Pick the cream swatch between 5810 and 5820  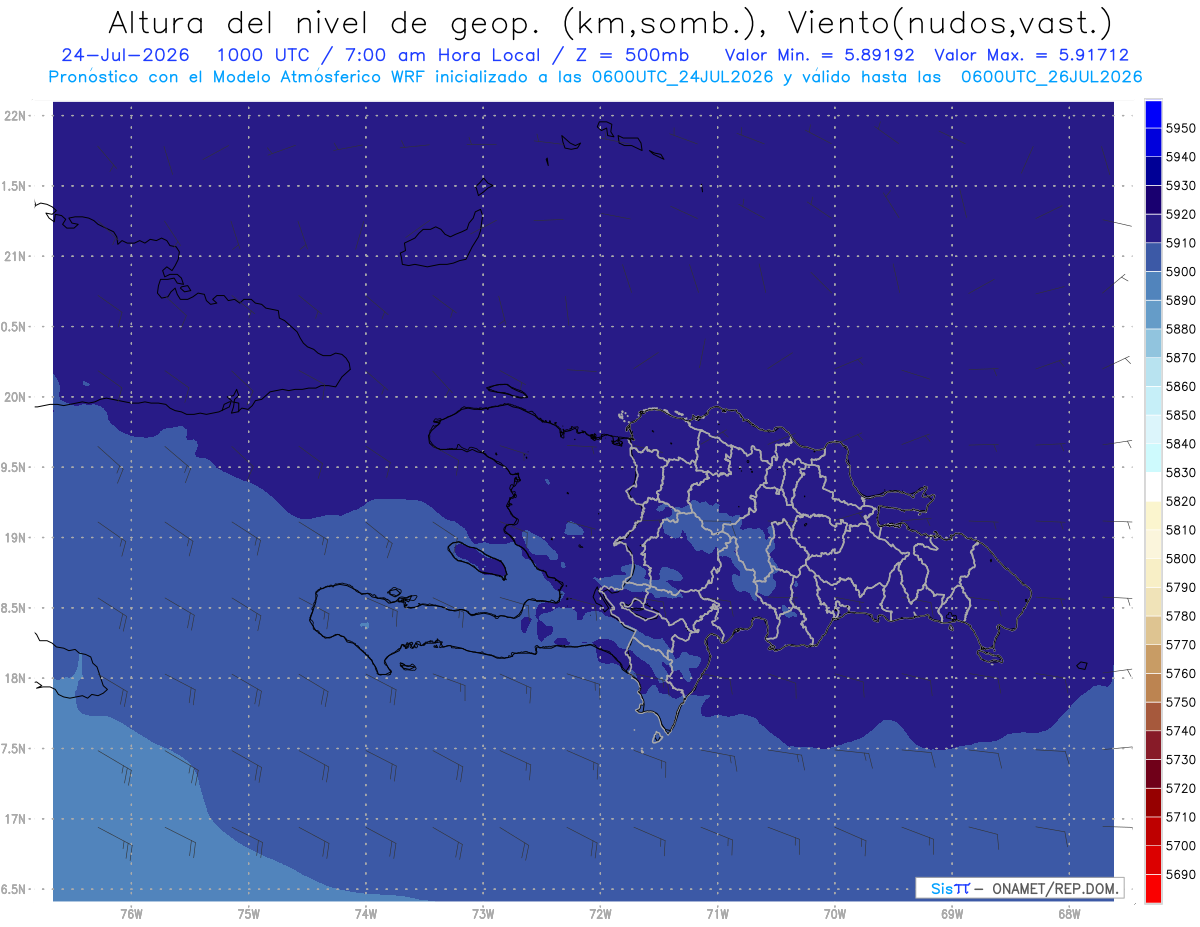pos(1152,516)
